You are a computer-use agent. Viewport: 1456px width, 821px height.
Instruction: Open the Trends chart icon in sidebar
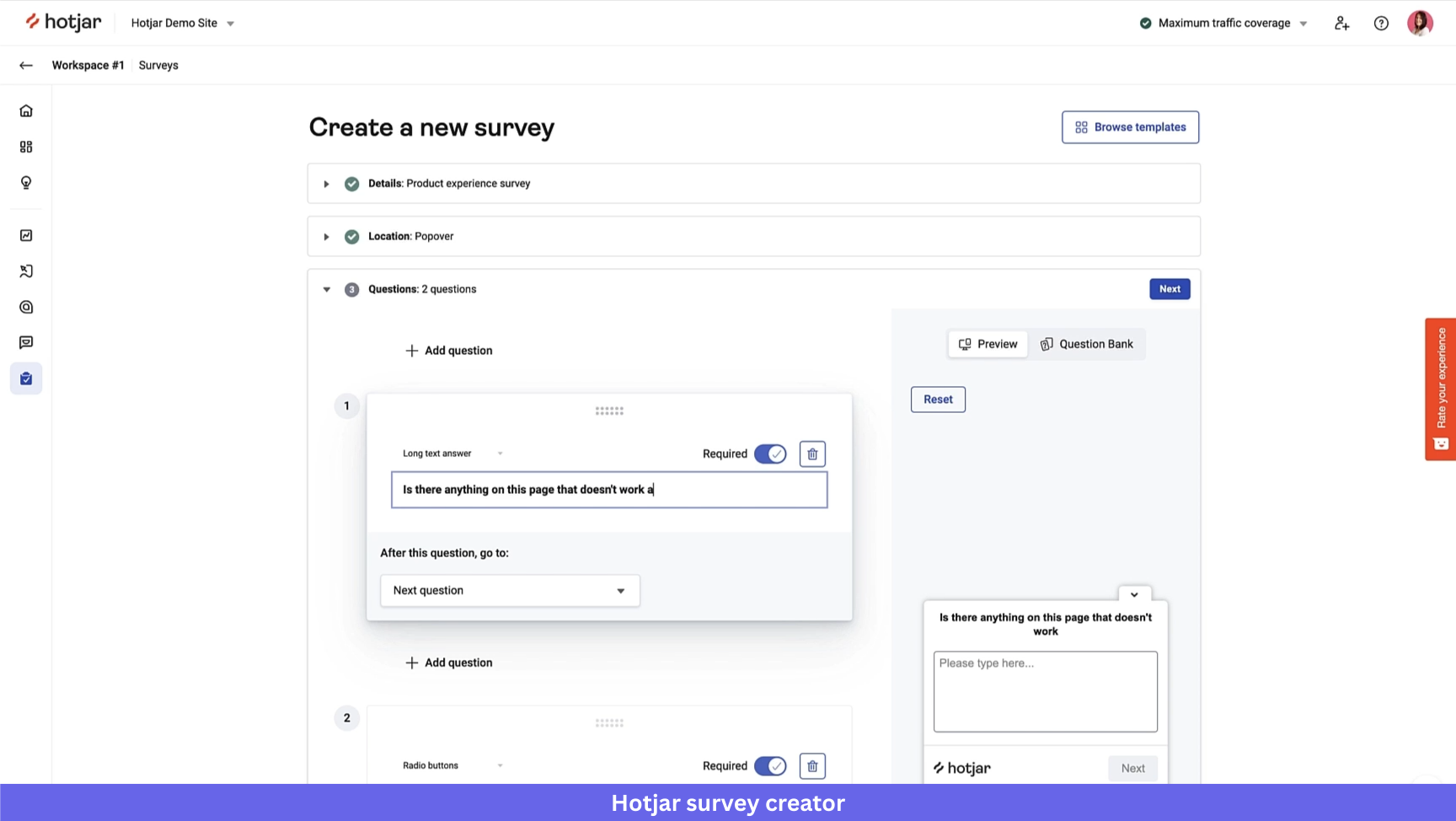pos(25,235)
